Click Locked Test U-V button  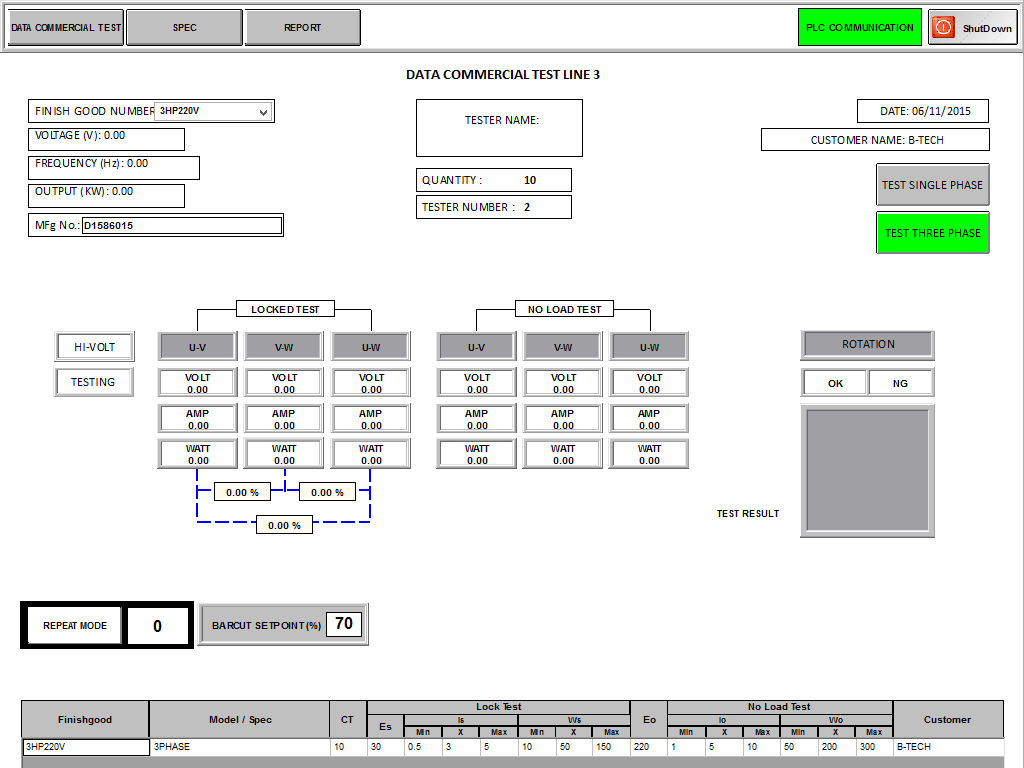[x=197, y=347]
